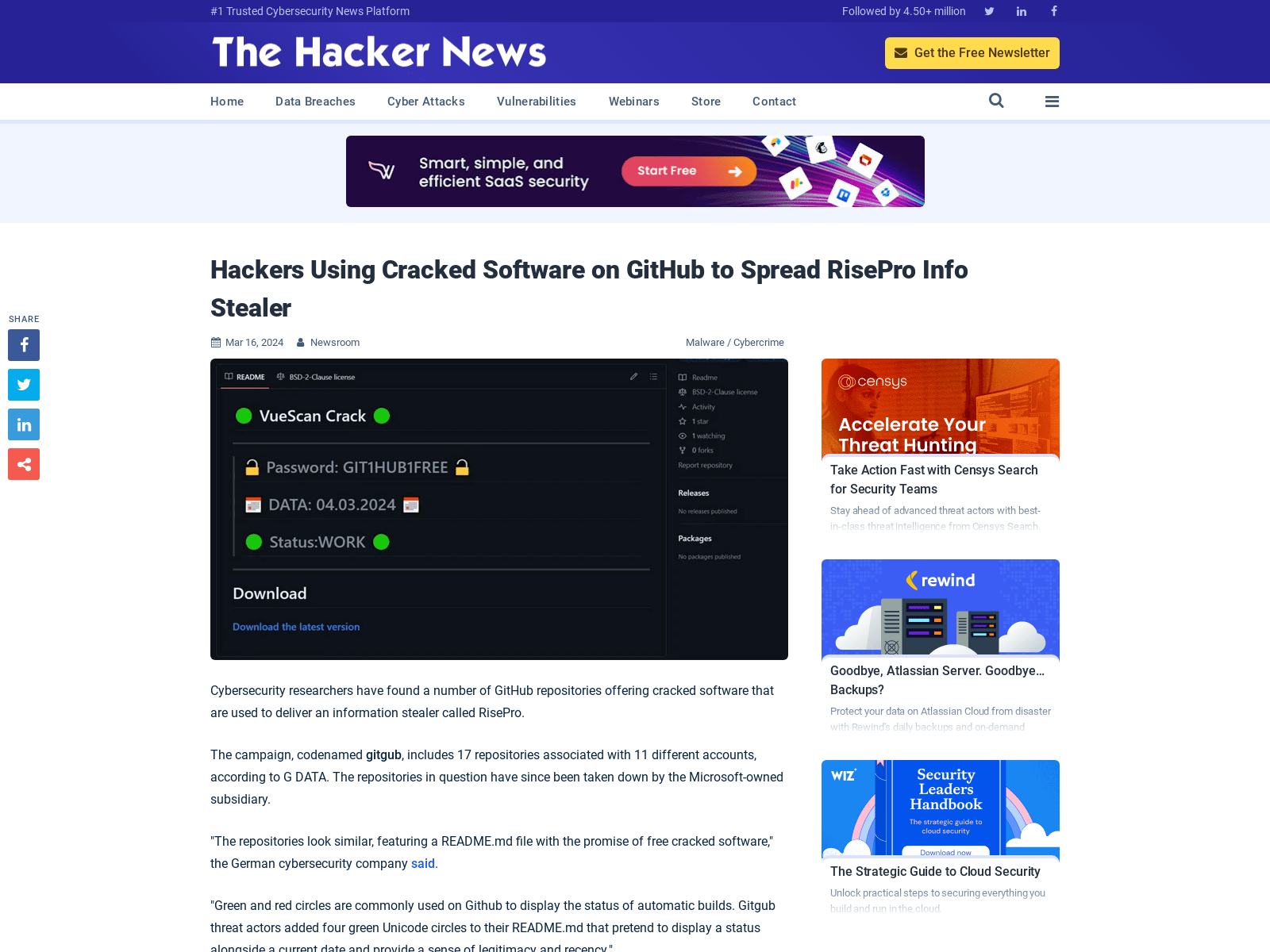Click the SaaS security banner logo

[x=382, y=171]
